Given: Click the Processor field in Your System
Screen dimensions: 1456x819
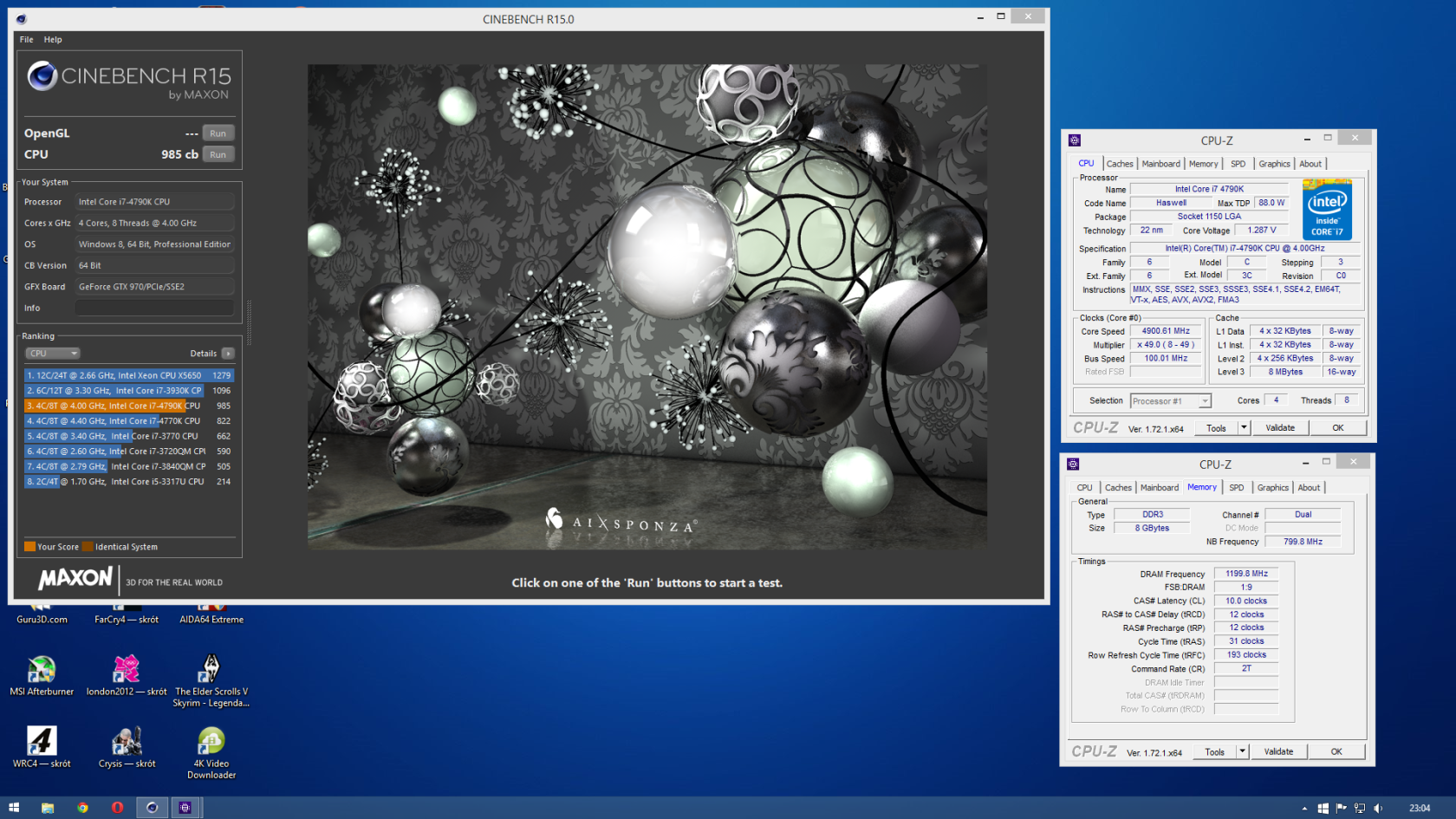Looking at the screenshot, I should pyautogui.click(x=154, y=202).
